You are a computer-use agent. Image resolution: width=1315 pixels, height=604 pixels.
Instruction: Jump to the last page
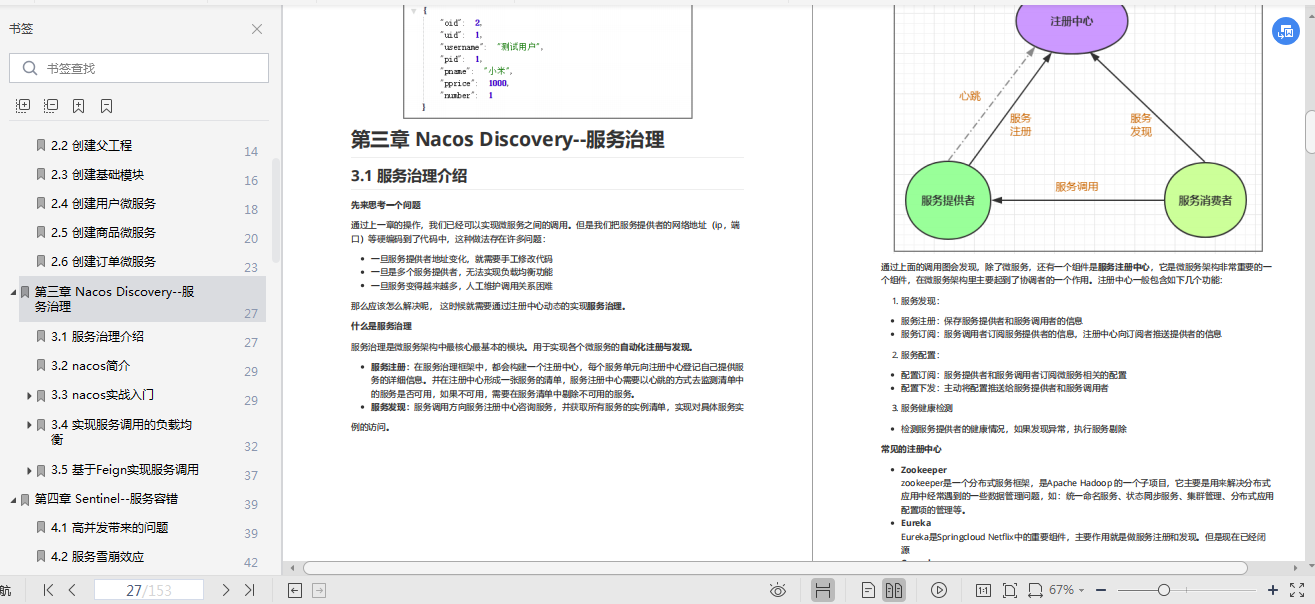click(250, 590)
